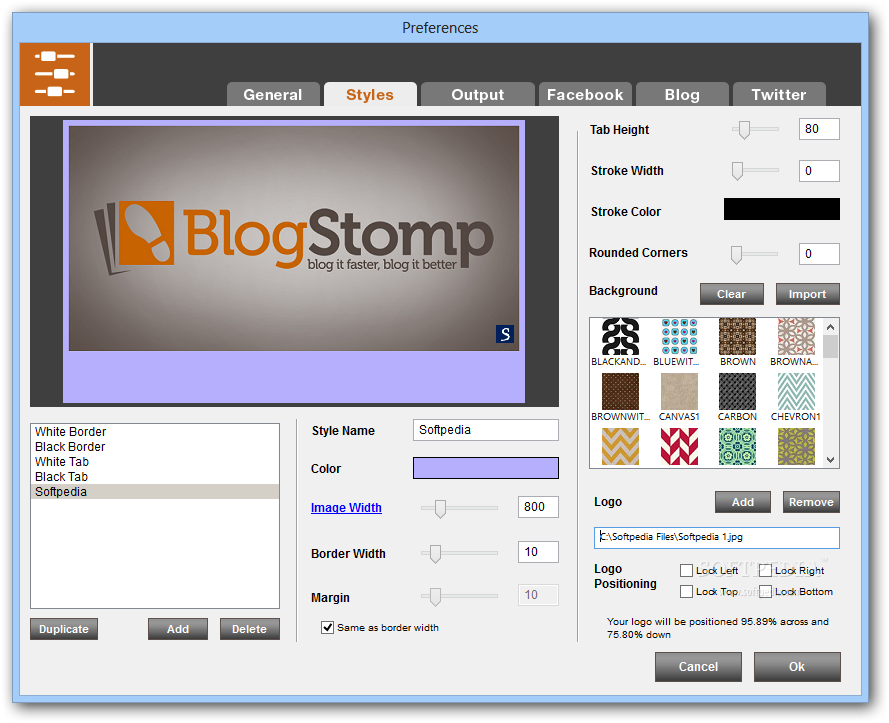Click the Duplicate style button
This screenshot has width=889, height=723.
pos(64,629)
